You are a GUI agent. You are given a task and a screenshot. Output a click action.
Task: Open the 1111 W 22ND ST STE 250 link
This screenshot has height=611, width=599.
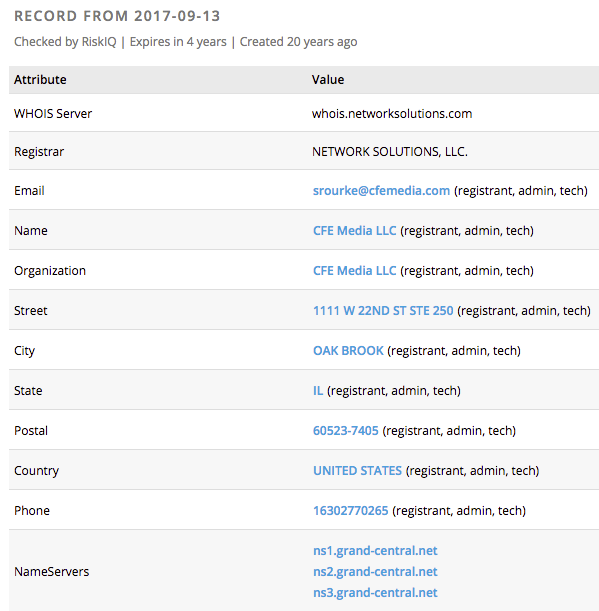[x=383, y=311]
